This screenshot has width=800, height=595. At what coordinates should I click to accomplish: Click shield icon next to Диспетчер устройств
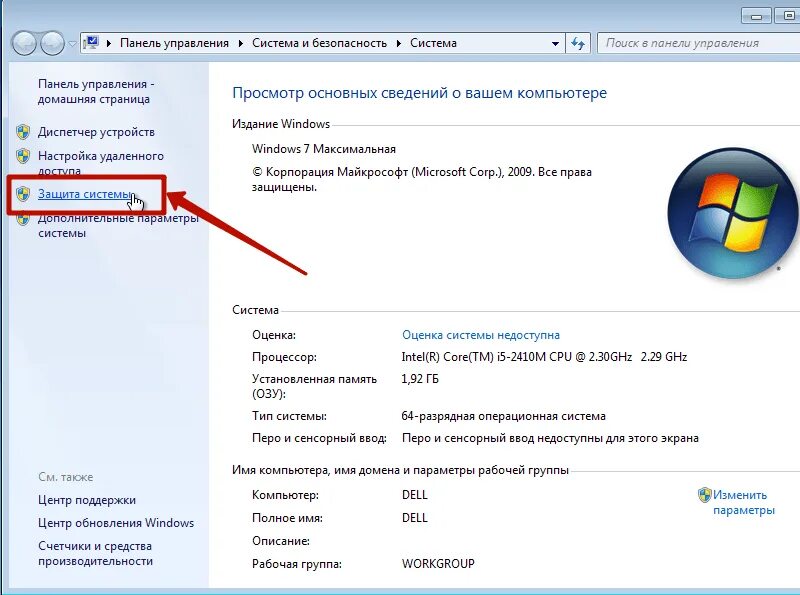(23, 132)
